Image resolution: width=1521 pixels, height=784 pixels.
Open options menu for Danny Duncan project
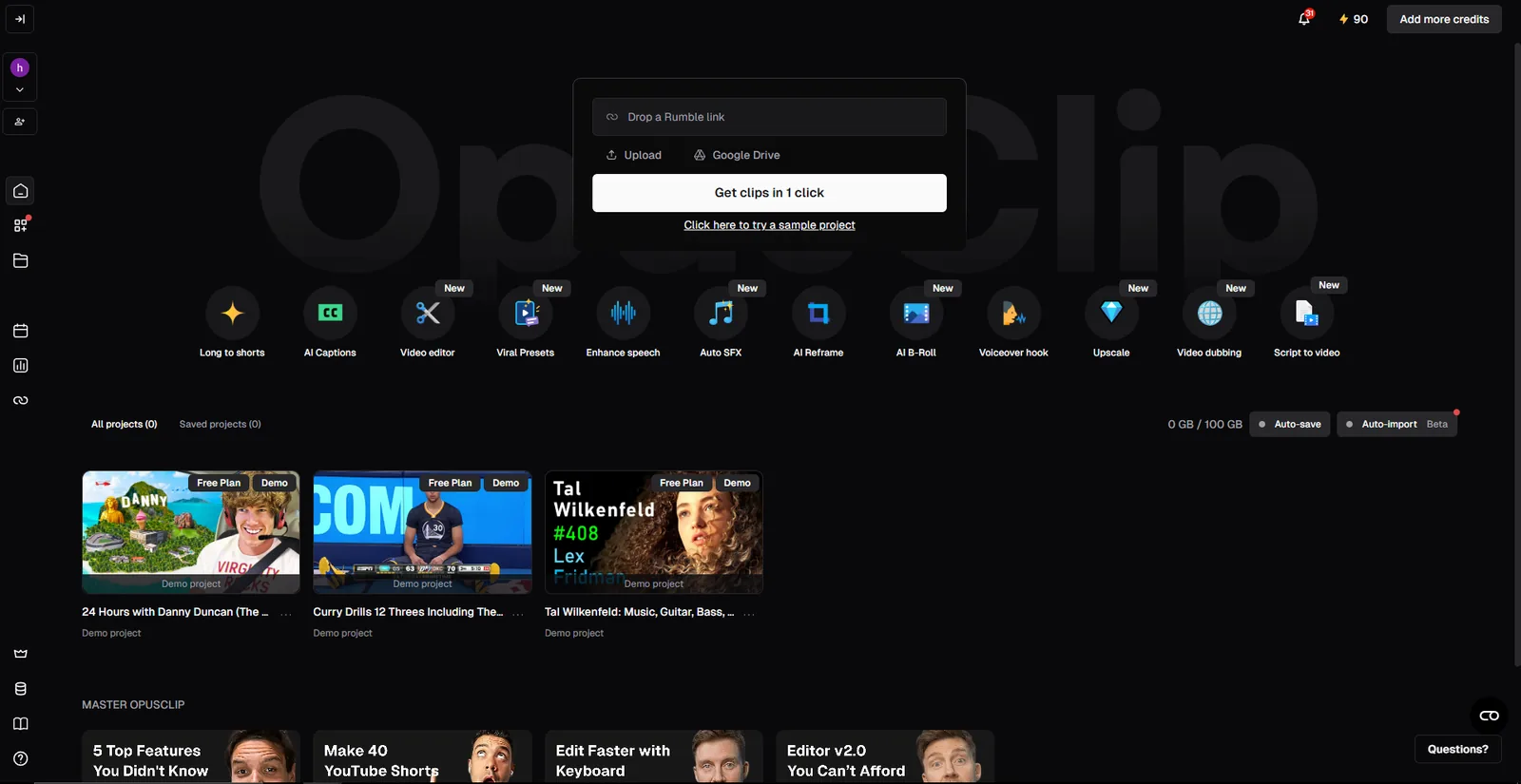[x=286, y=614]
